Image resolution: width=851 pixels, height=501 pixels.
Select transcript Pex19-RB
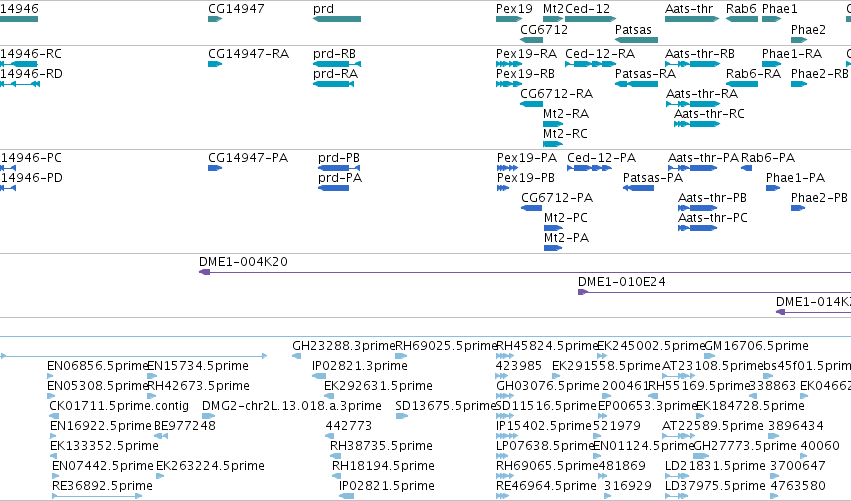click(509, 84)
